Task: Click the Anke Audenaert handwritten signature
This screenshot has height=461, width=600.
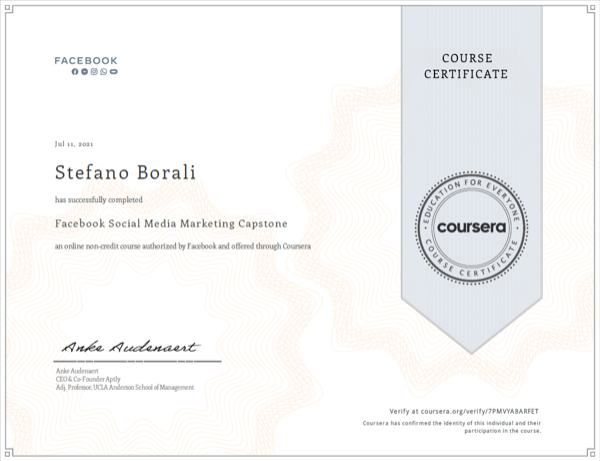Action: click(130, 347)
